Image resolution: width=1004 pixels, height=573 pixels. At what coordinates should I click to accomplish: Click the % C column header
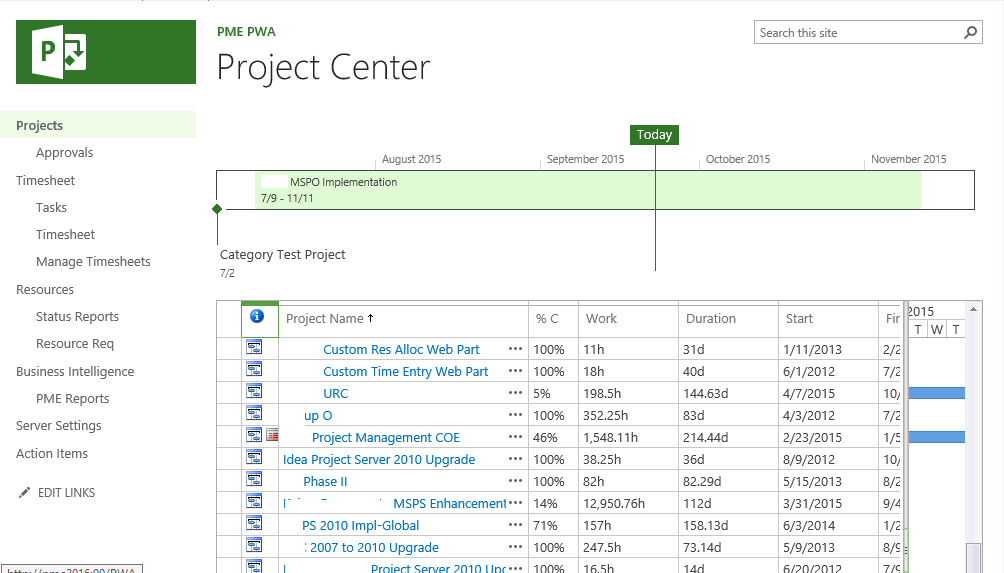click(547, 318)
